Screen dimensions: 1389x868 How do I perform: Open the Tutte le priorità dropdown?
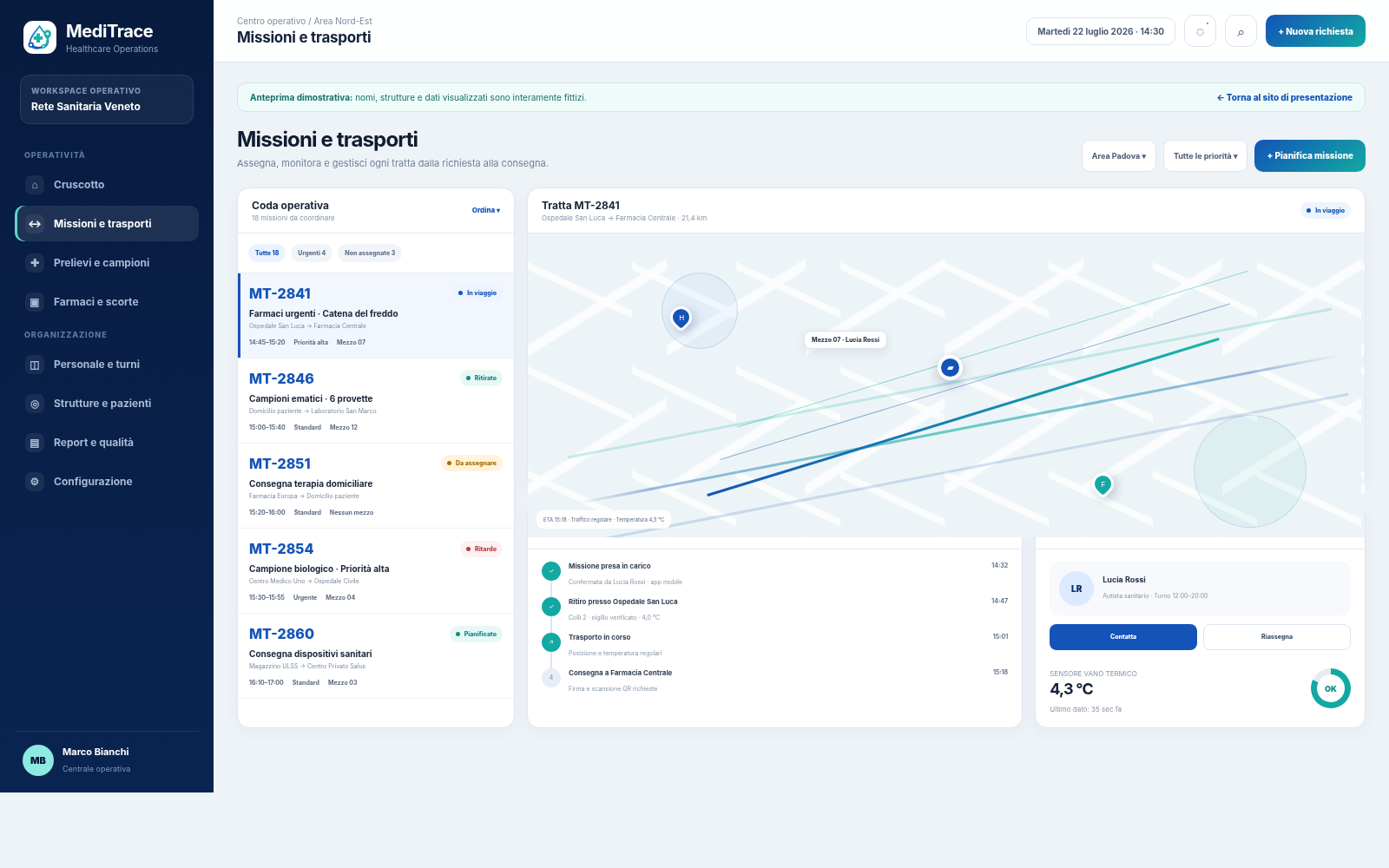1205,156
